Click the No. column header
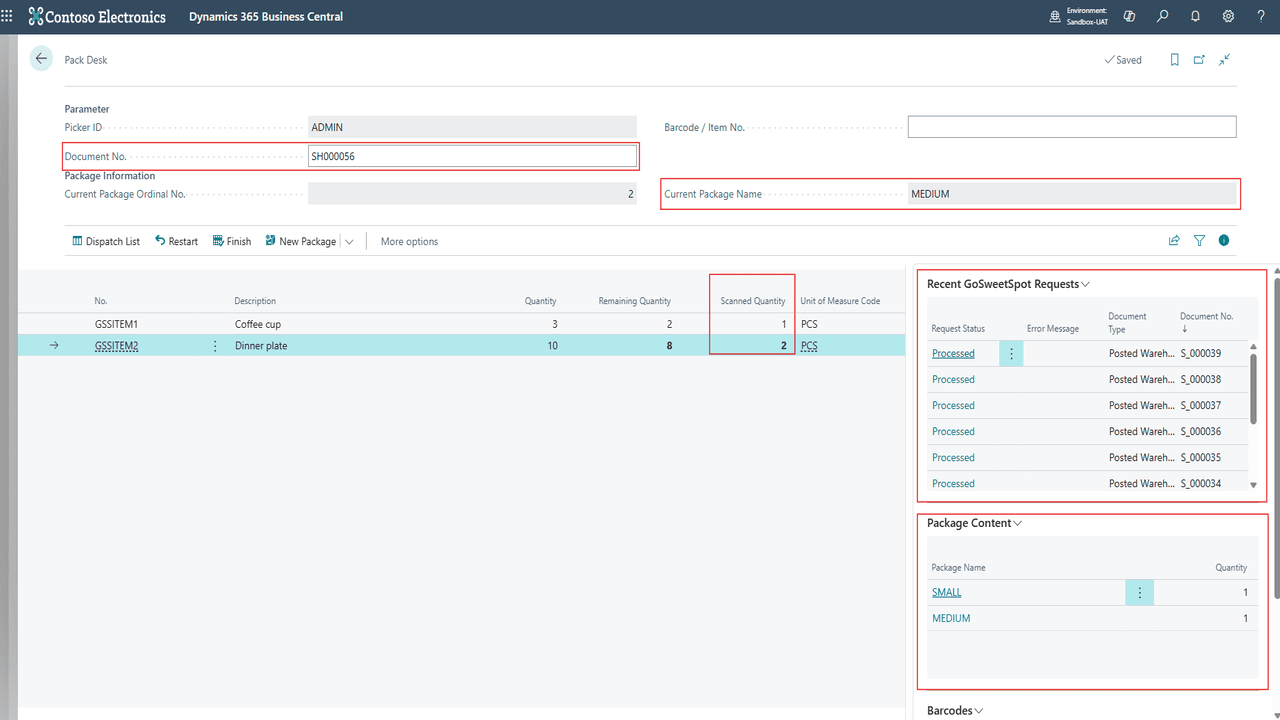This screenshot has height=720, width=1280. coord(101,301)
